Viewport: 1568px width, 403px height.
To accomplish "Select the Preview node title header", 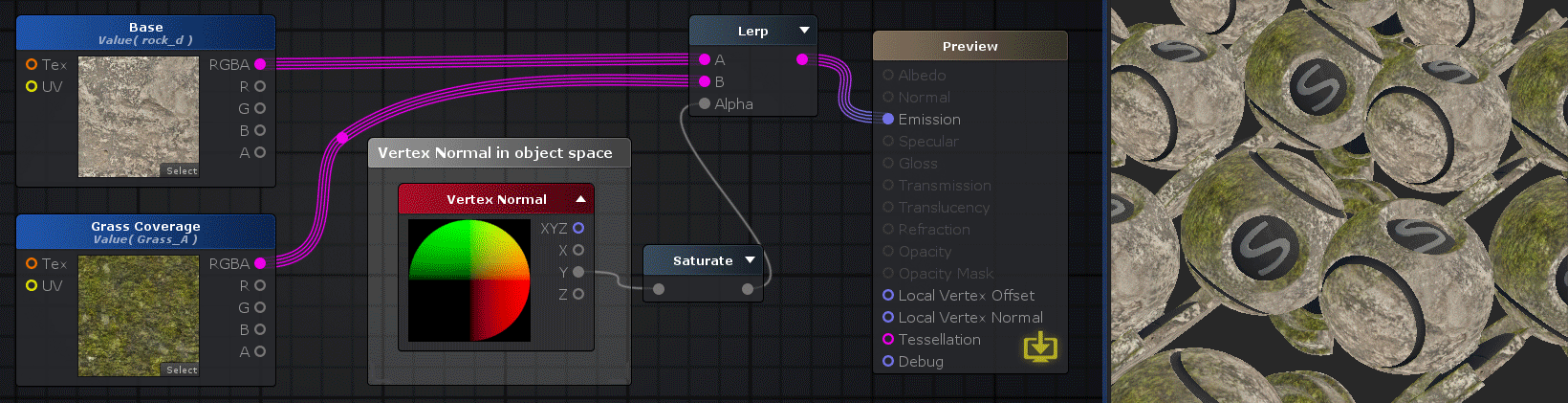I will tap(970, 46).
